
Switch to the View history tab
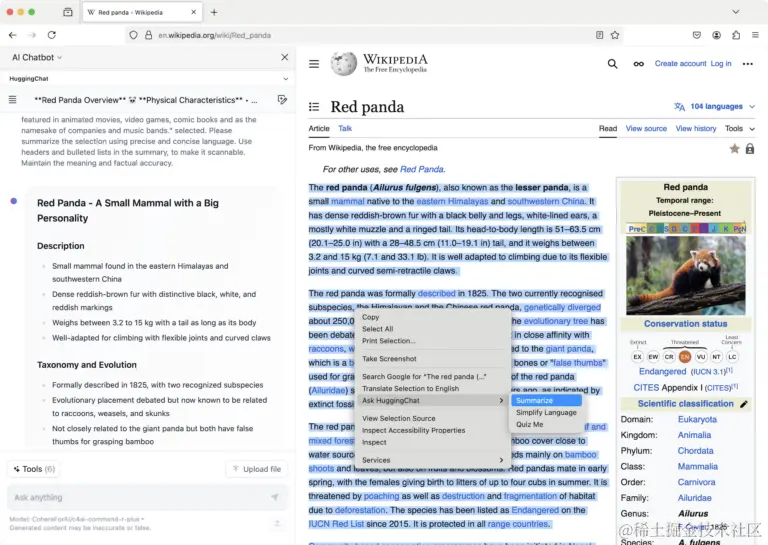point(696,128)
